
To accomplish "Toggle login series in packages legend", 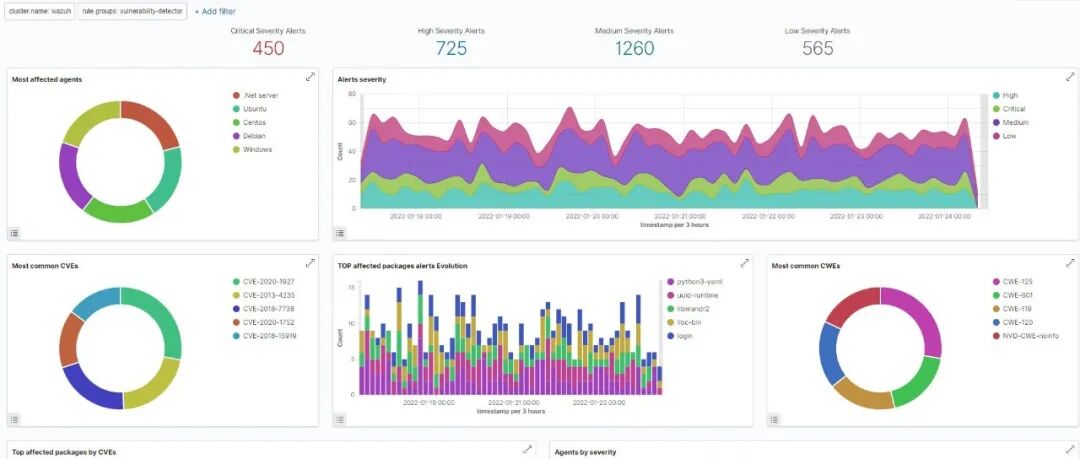I will click(680, 336).
